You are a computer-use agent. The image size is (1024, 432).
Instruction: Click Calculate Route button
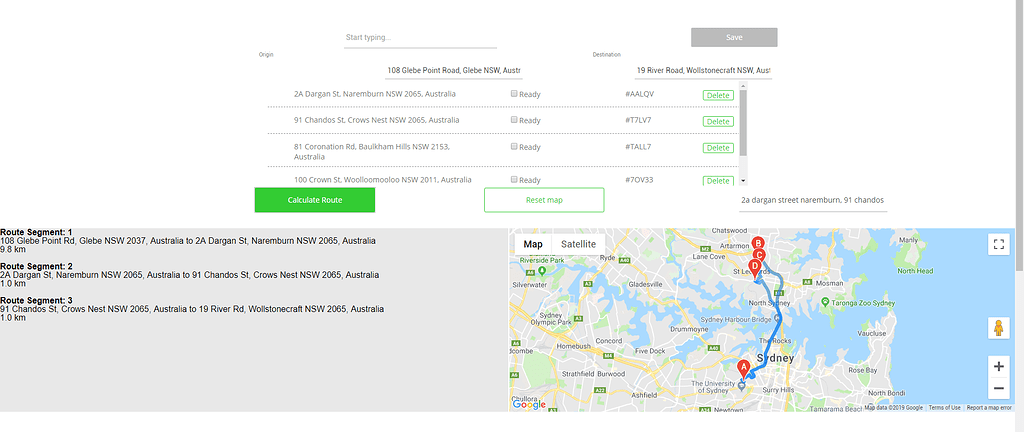pos(315,200)
